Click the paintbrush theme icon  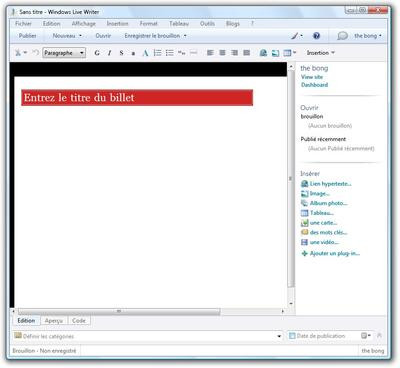pyautogui.click(x=295, y=36)
